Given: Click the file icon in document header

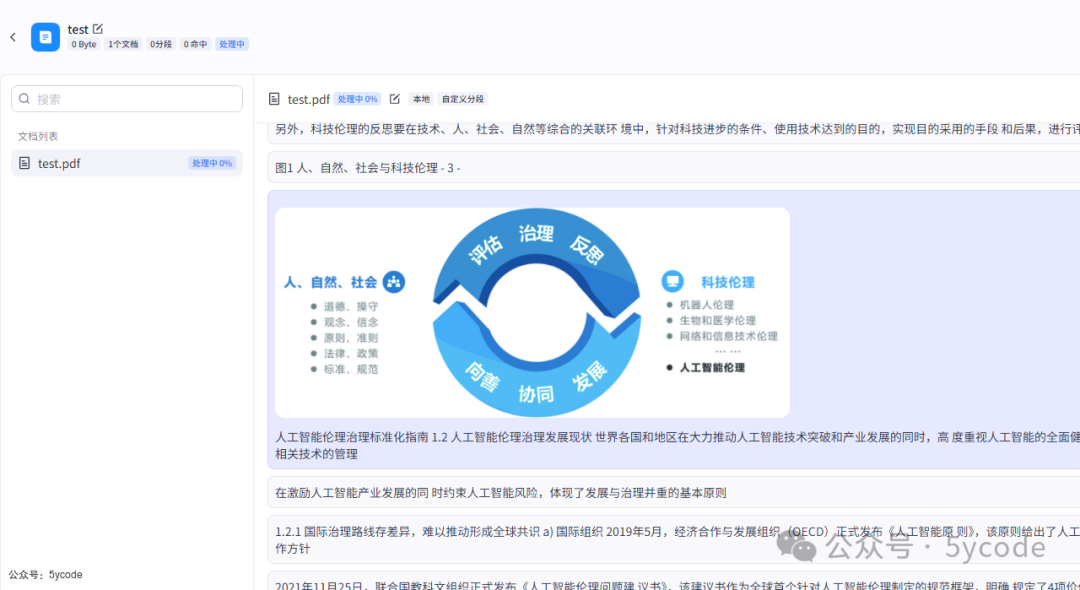Looking at the screenshot, I should click(x=274, y=99).
